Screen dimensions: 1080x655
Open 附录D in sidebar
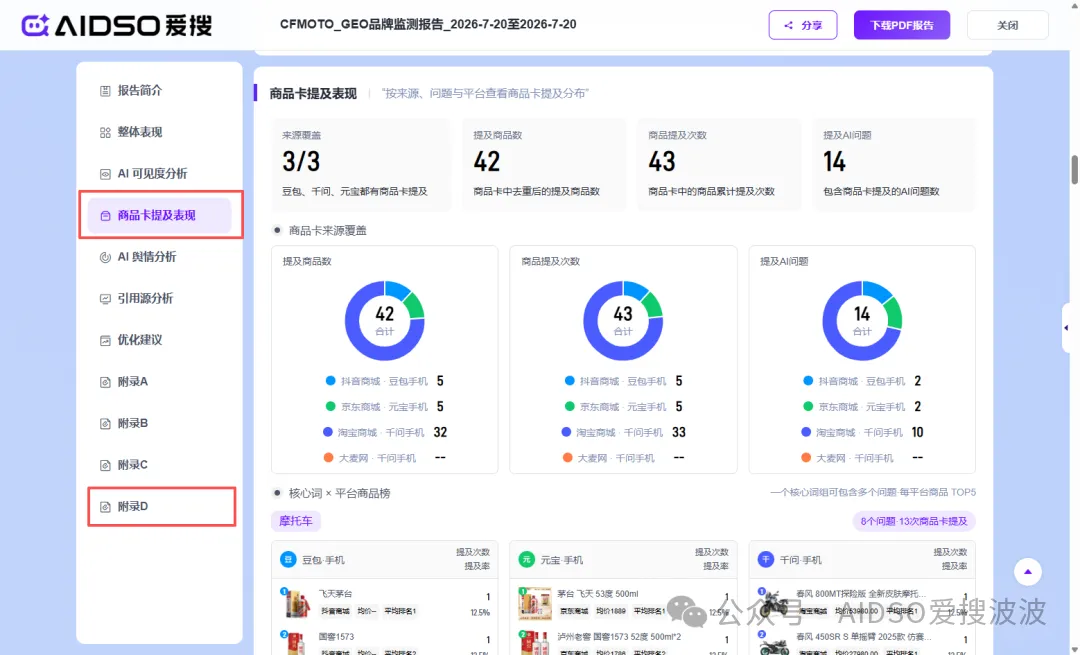pyautogui.click(x=160, y=506)
